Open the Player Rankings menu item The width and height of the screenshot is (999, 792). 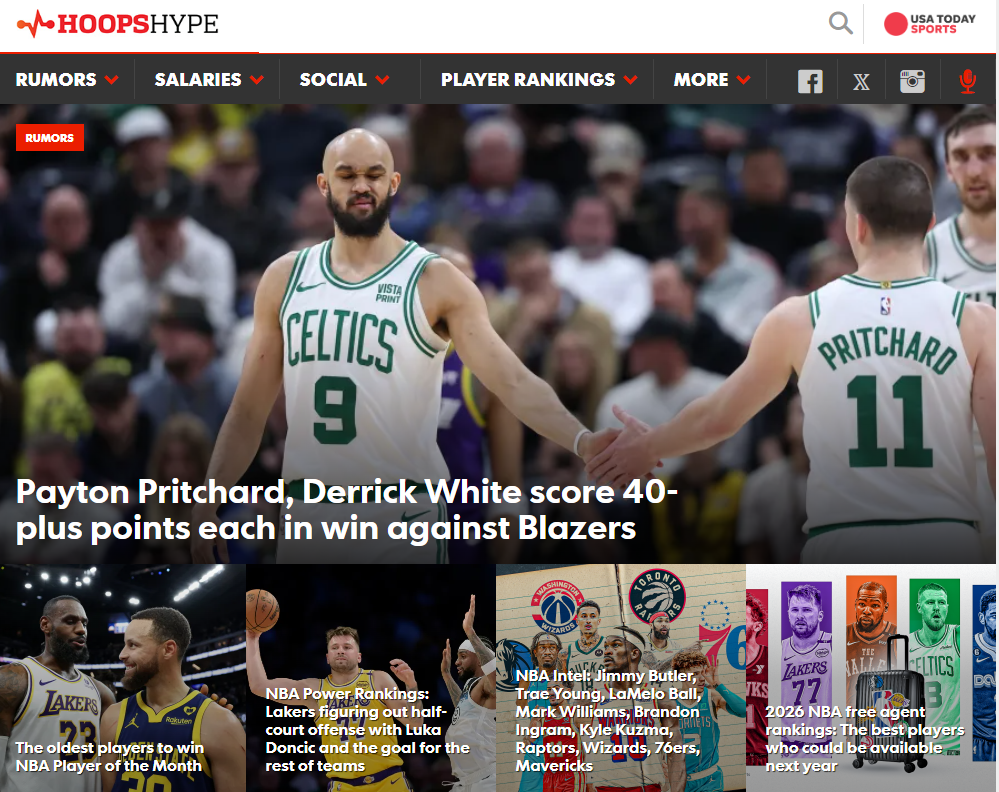pos(528,80)
